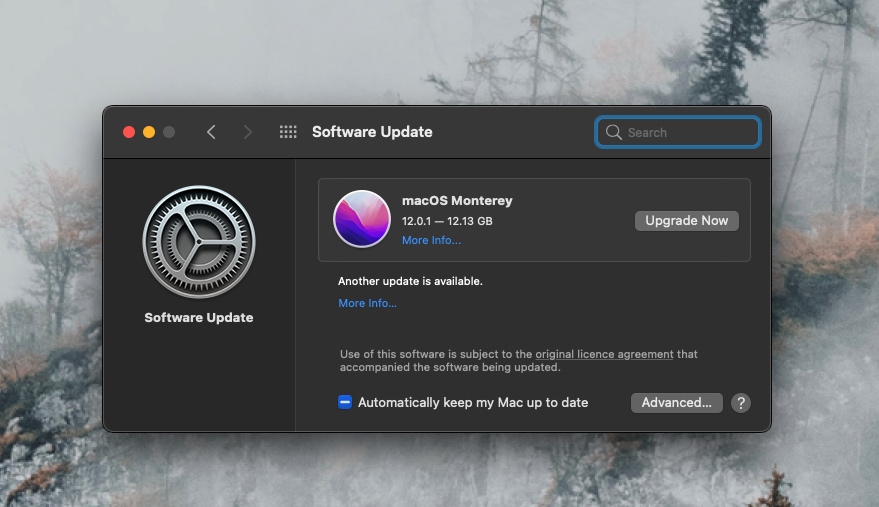Click the Upgrade Now button

[687, 220]
